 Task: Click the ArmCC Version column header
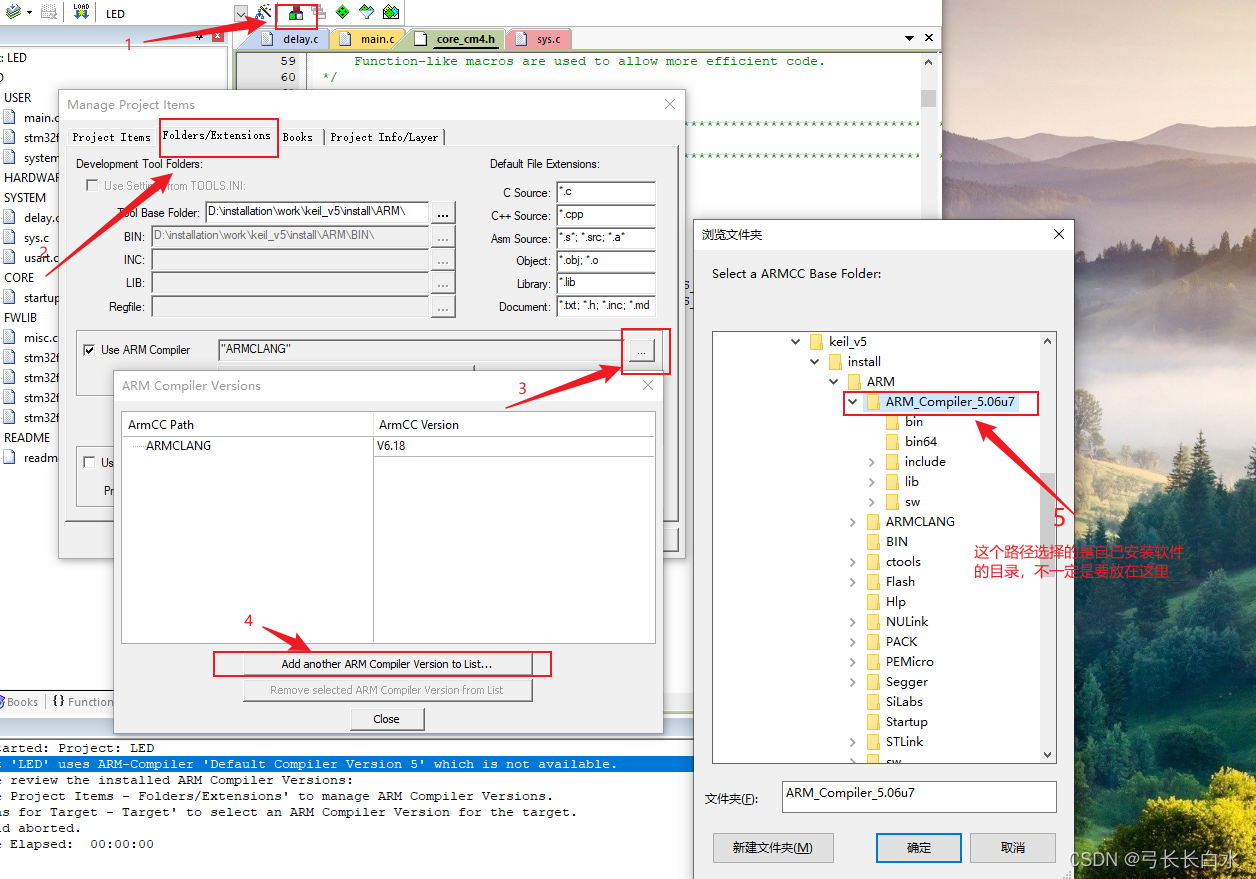(x=514, y=425)
